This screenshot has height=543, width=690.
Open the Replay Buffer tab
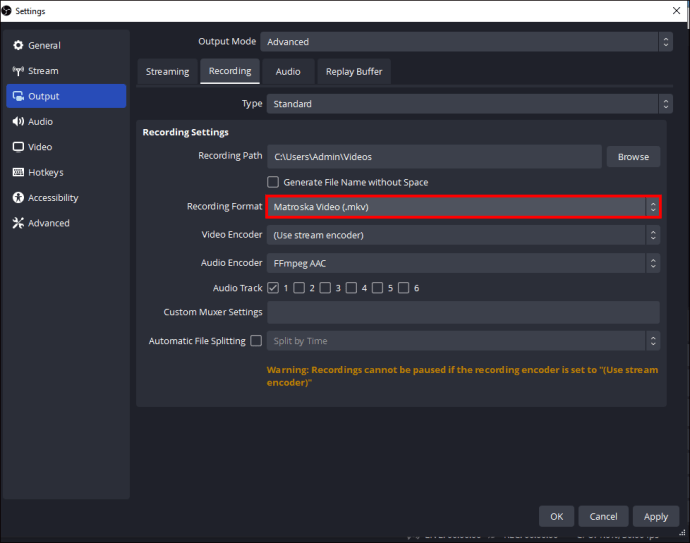(x=354, y=71)
